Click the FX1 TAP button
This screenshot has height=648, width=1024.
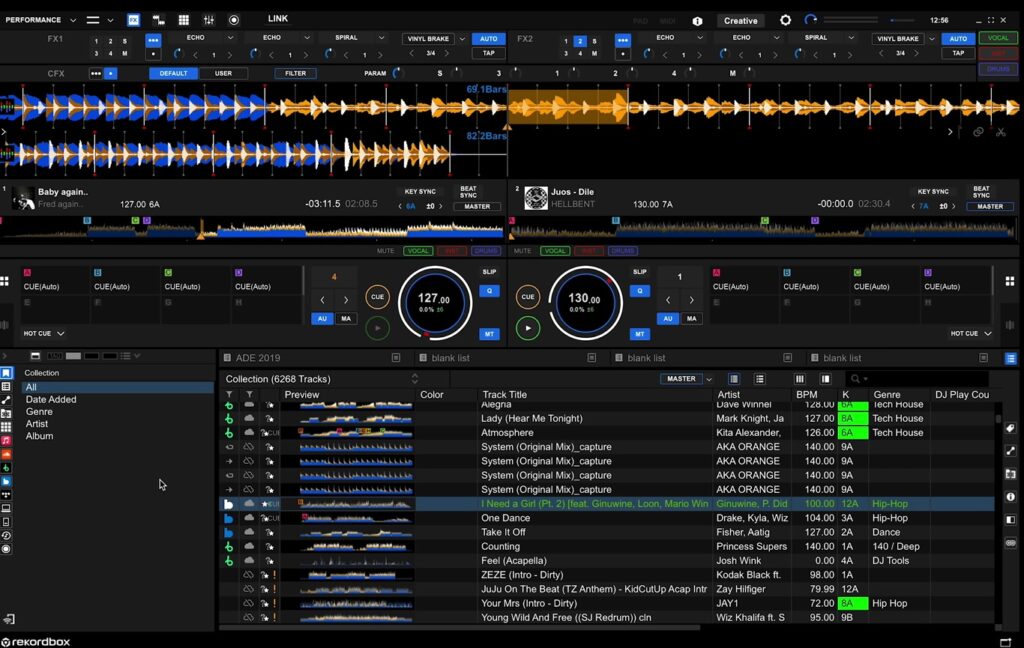tap(488, 53)
